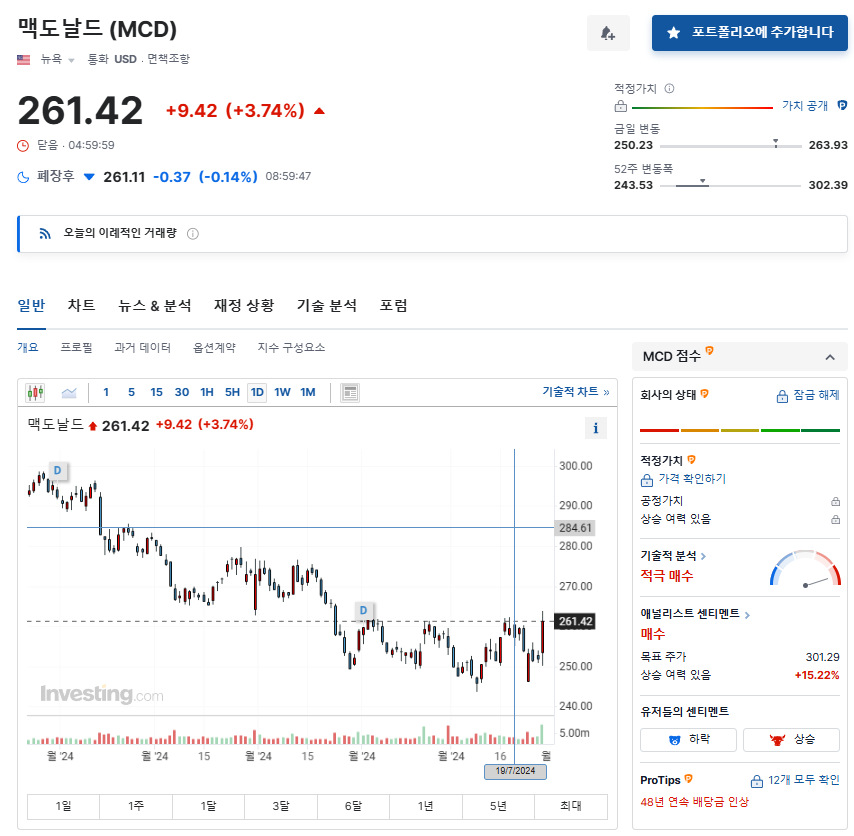
Task: Set chart interval to 30 minutes
Action: click(182, 392)
